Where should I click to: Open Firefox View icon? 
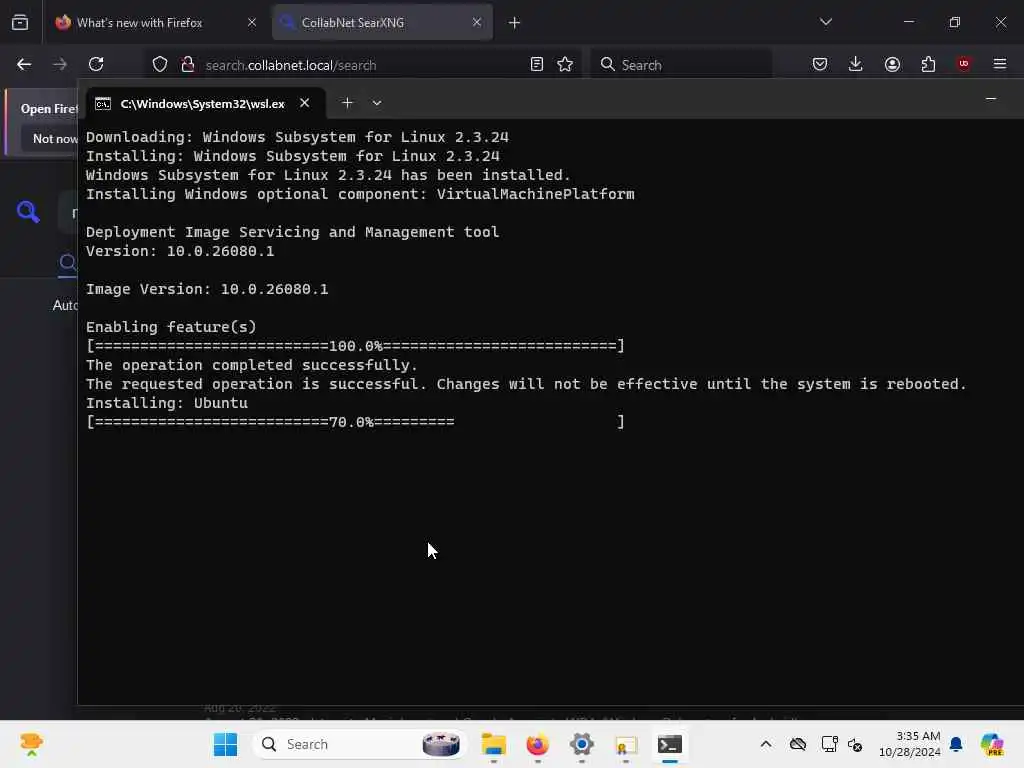point(20,22)
